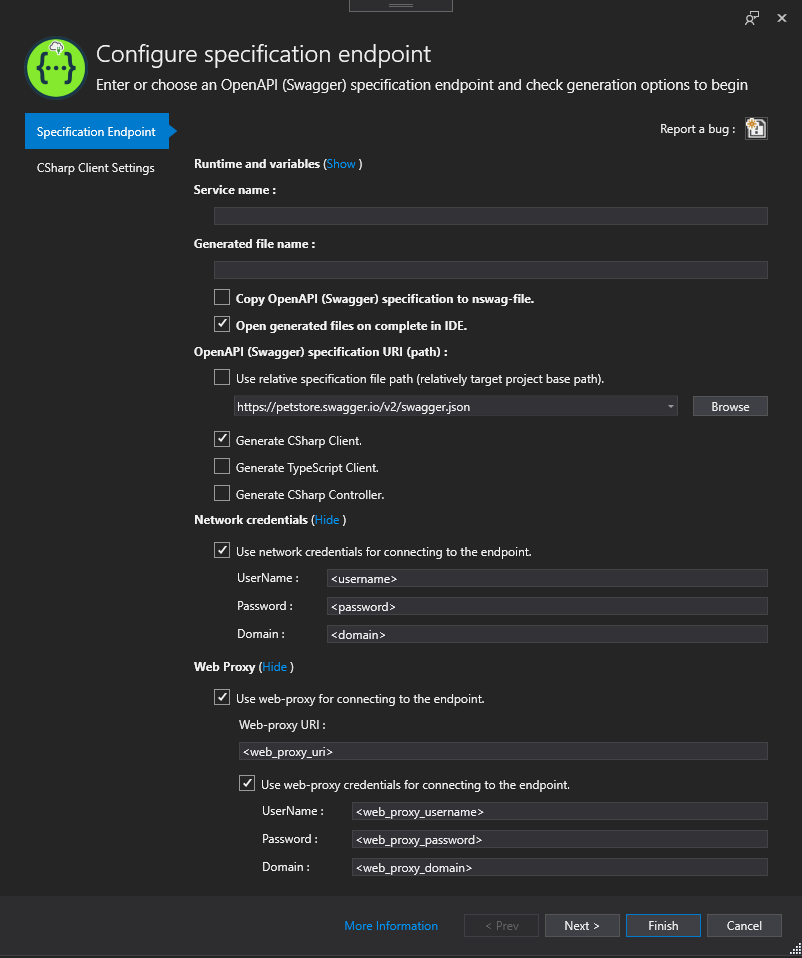
Task: Click the Service name input field
Action: [x=490, y=216]
